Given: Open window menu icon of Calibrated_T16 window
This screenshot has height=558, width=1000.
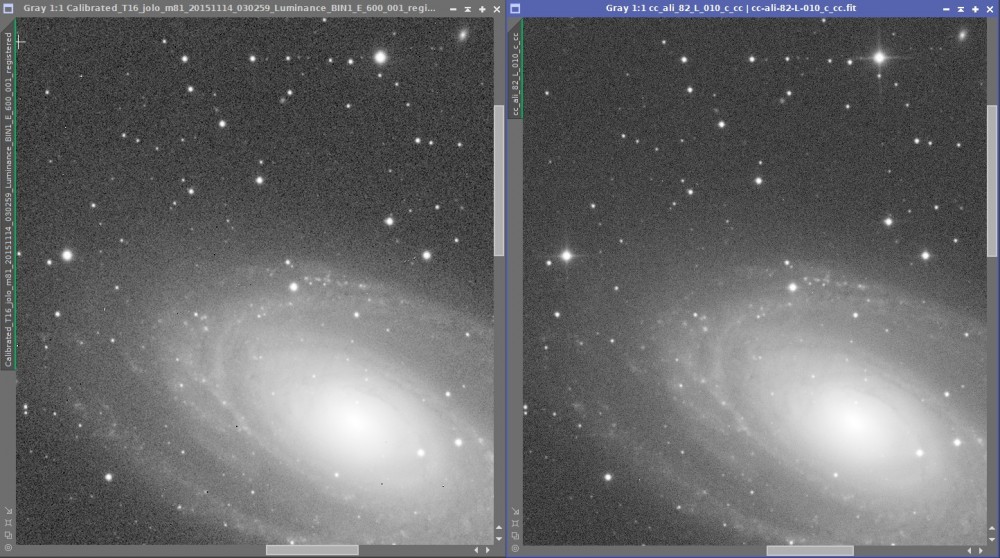Looking at the screenshot, I should [x=8, y=9].
